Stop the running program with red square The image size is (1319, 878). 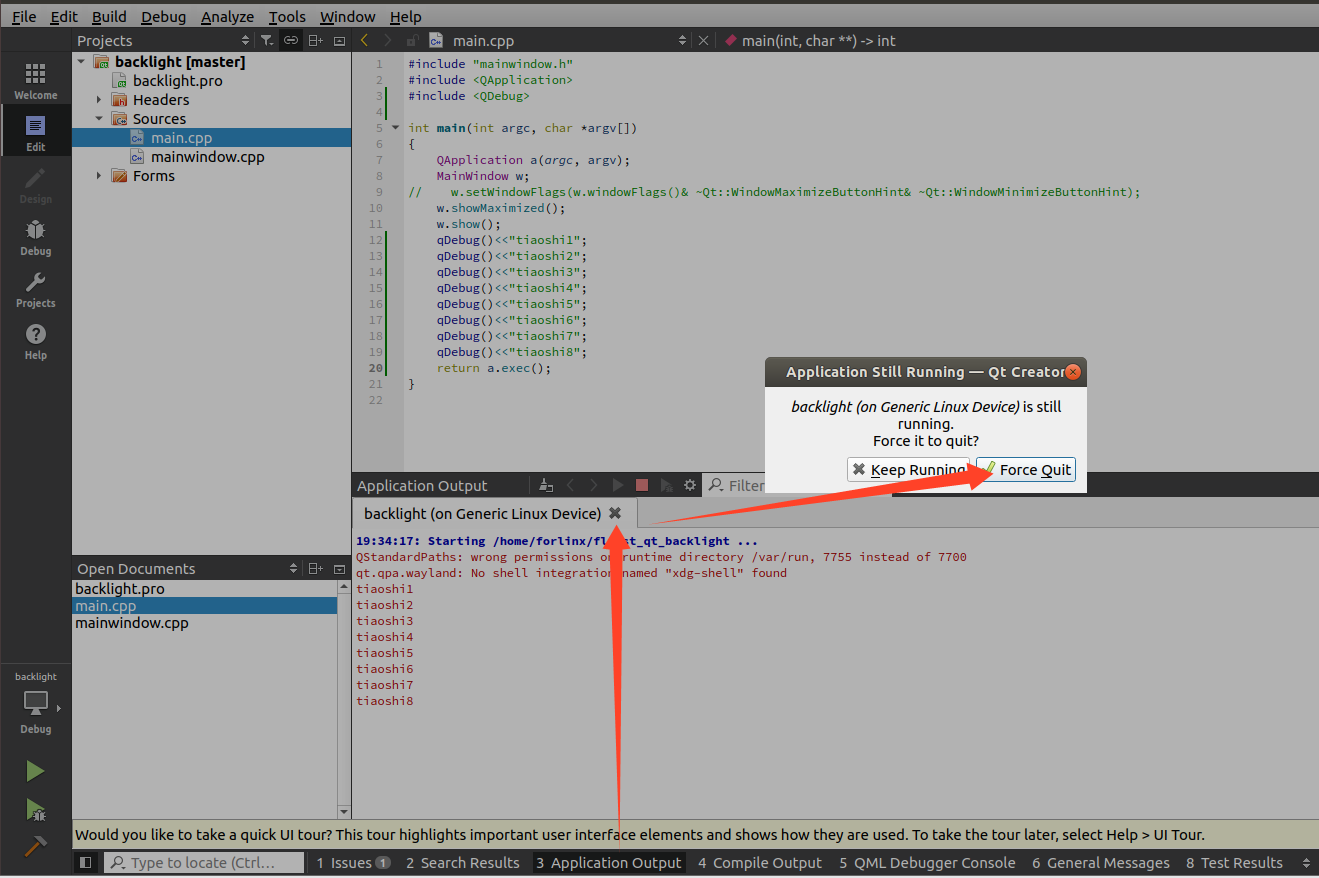pos(642,485)
